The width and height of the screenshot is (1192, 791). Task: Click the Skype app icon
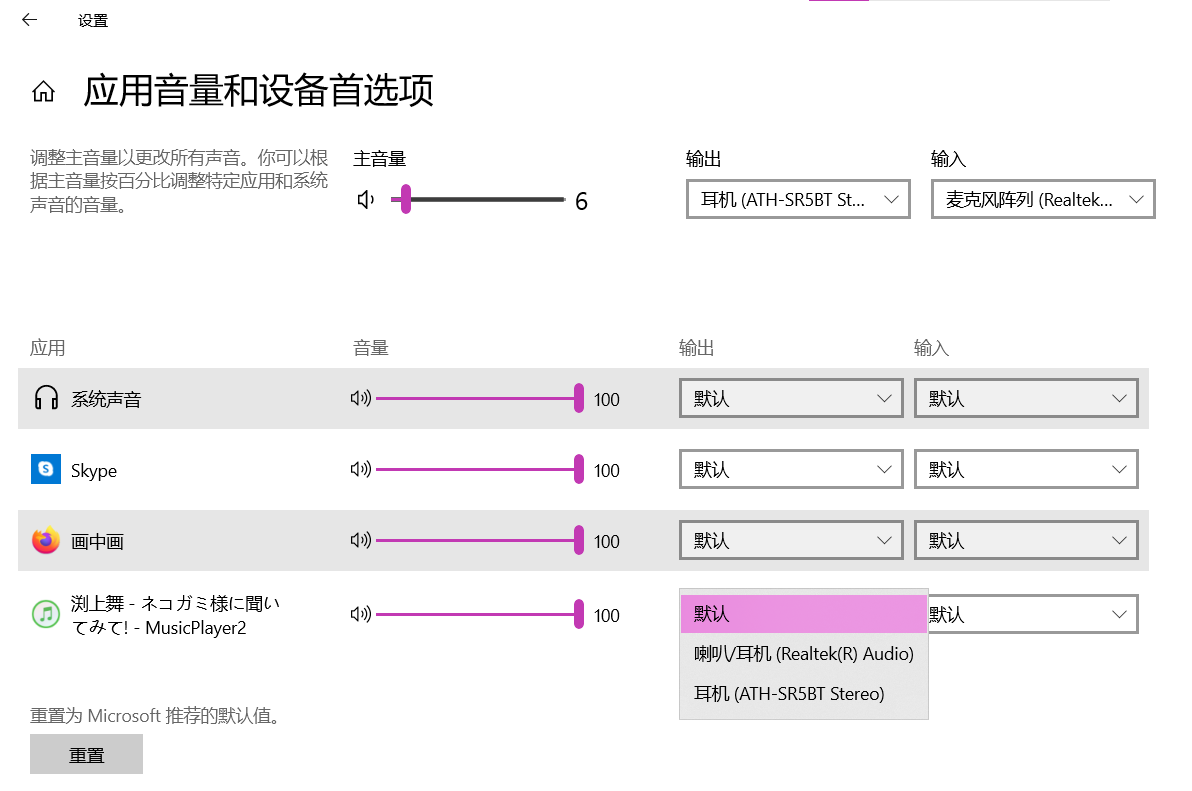tap(46, 470)
